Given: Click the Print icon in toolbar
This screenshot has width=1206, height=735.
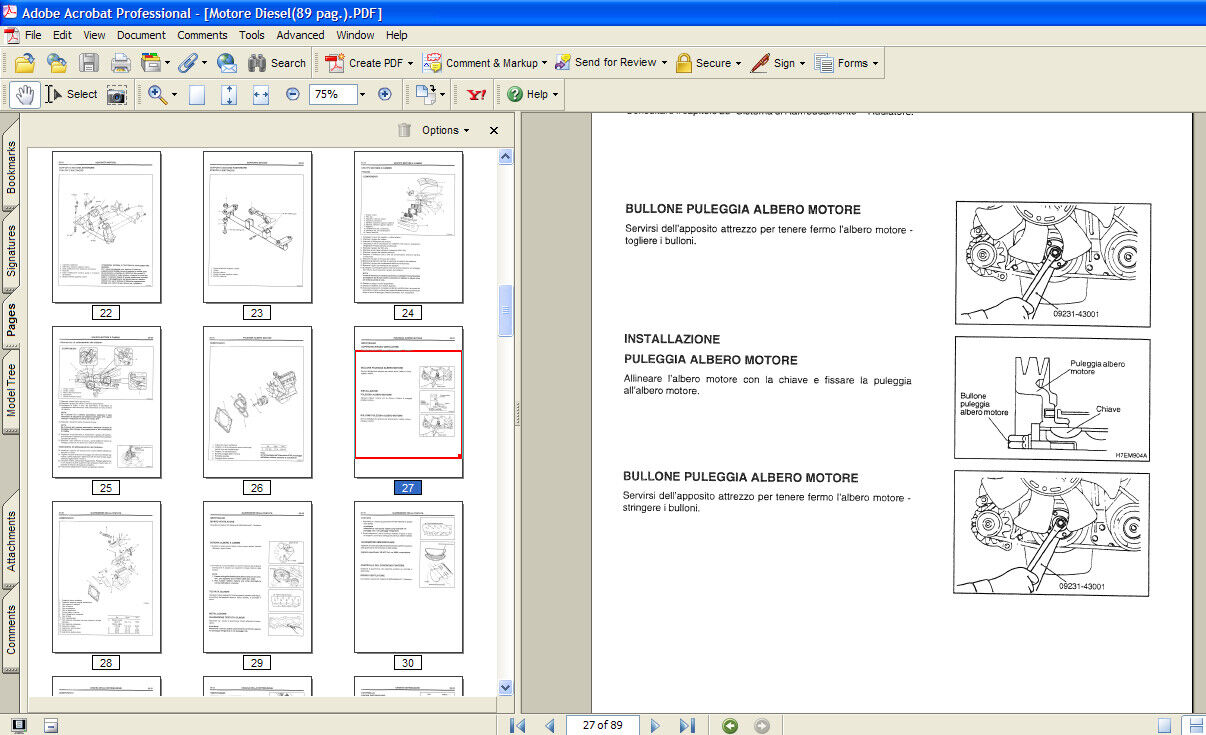Looking at the screenshot, I should (x=121, y=63).
